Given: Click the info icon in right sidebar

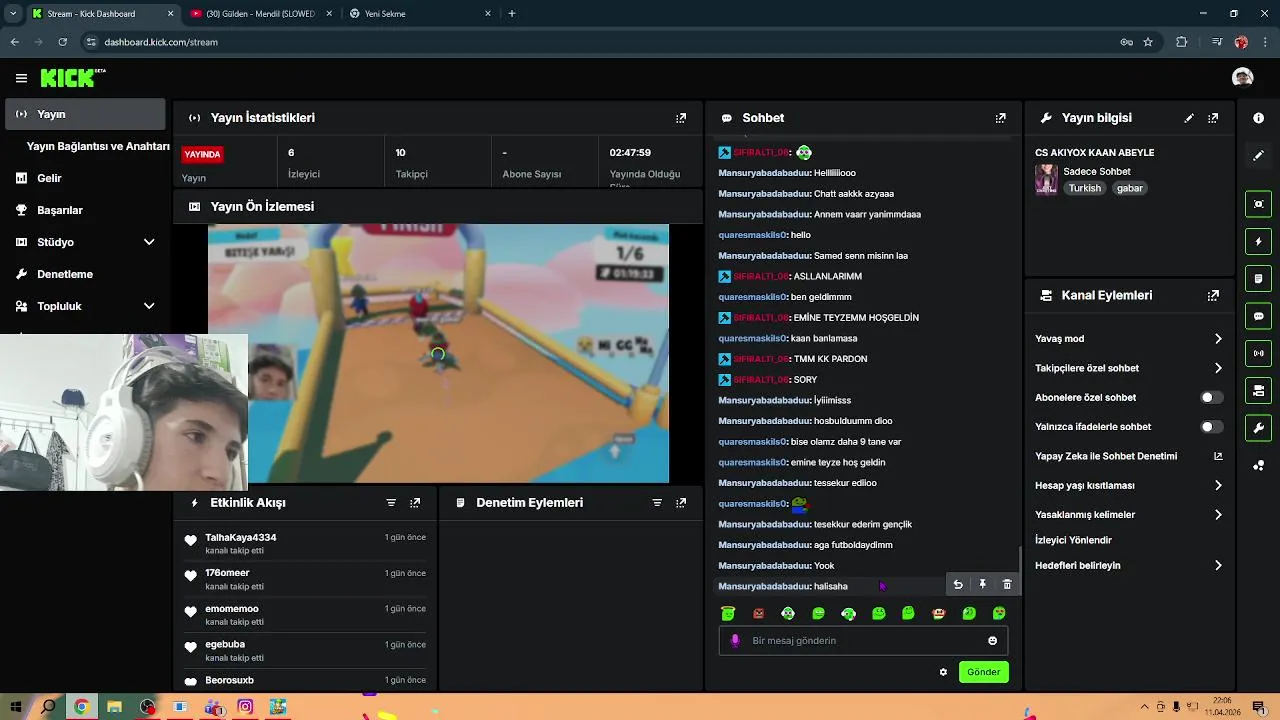Looking at the screenshot, I should pyautogui.click(x=1258, y=118).
